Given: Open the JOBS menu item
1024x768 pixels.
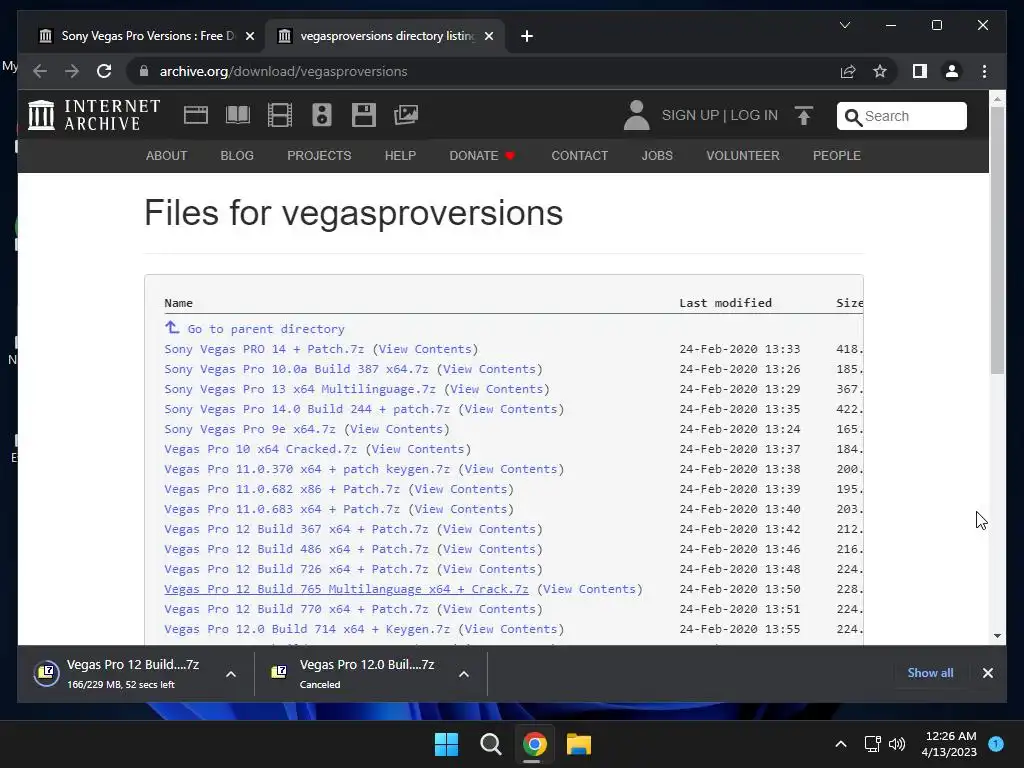Looking at the screenshot, I should click(657, 155).
